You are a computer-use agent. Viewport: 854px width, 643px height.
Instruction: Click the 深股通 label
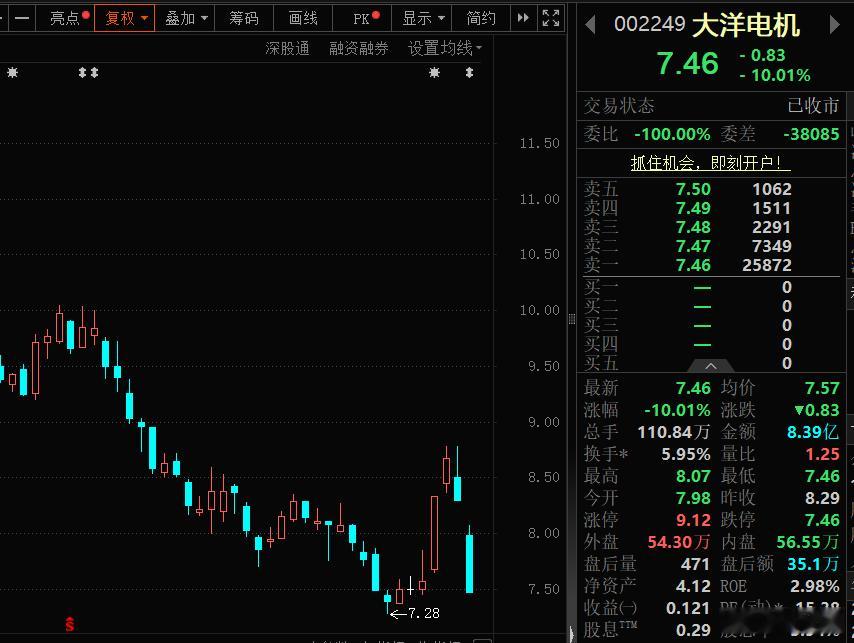click(x=287, y=48)
